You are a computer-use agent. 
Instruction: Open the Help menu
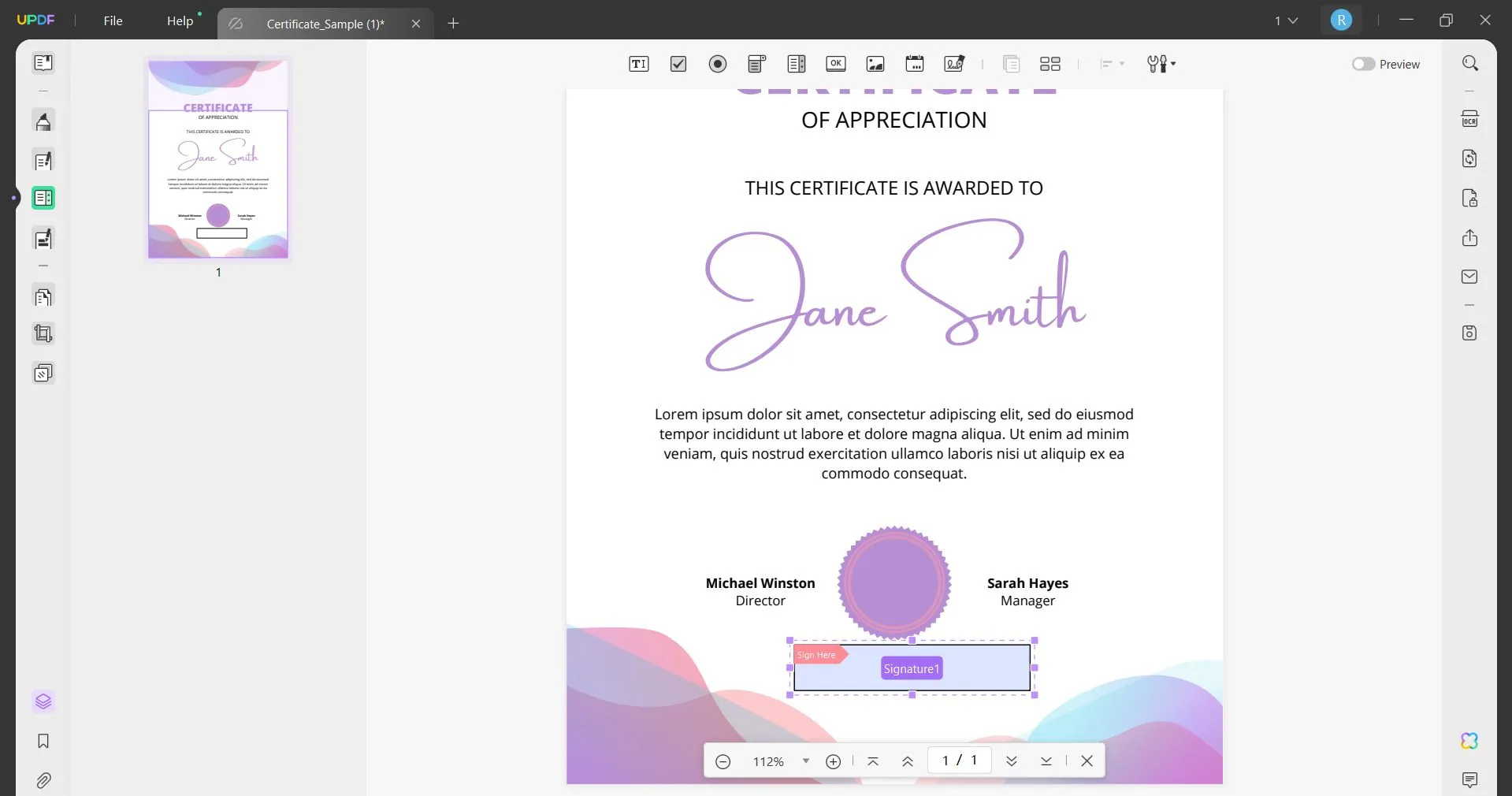(180, 20)
